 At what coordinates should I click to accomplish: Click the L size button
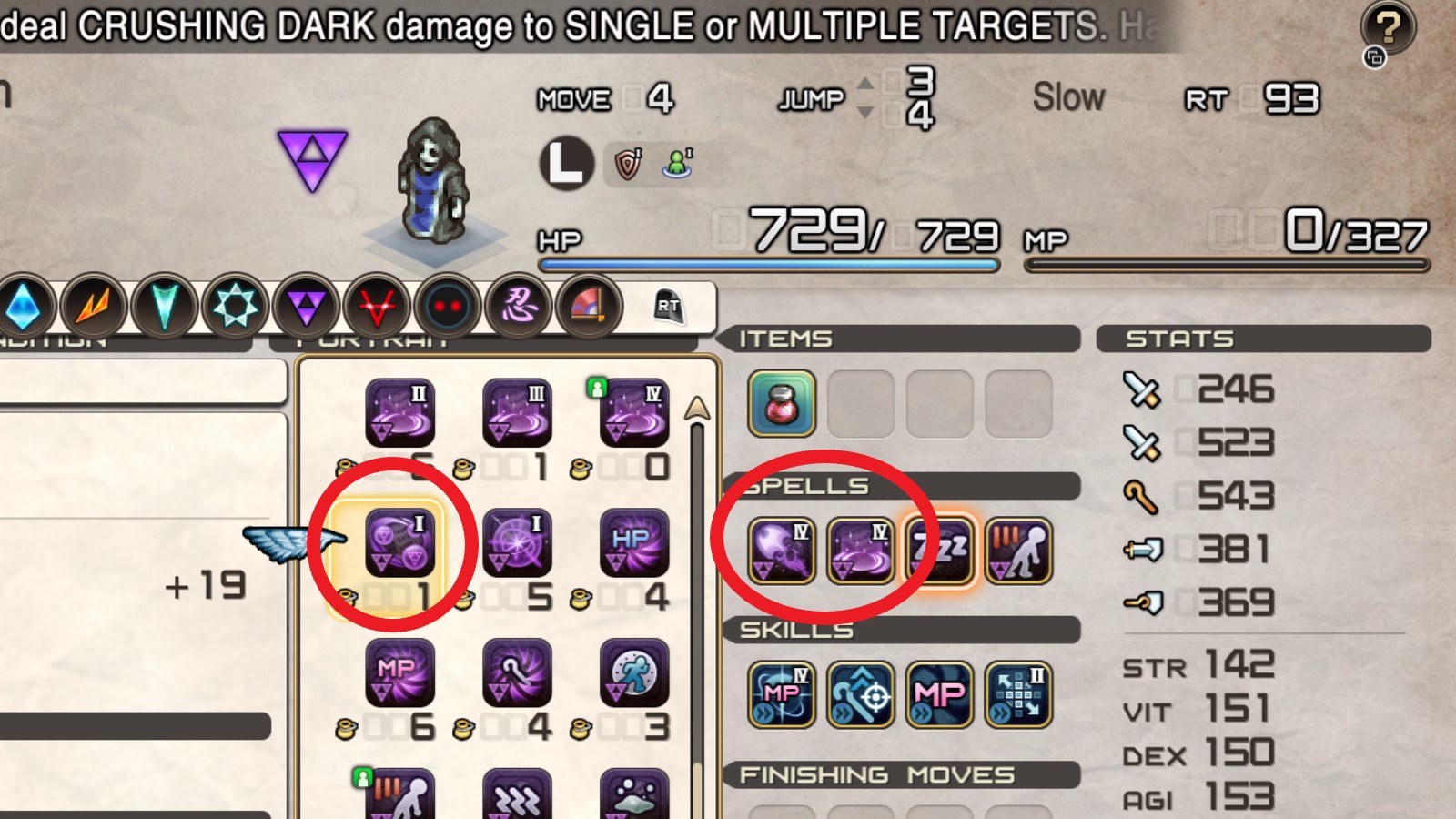(566, 165)
